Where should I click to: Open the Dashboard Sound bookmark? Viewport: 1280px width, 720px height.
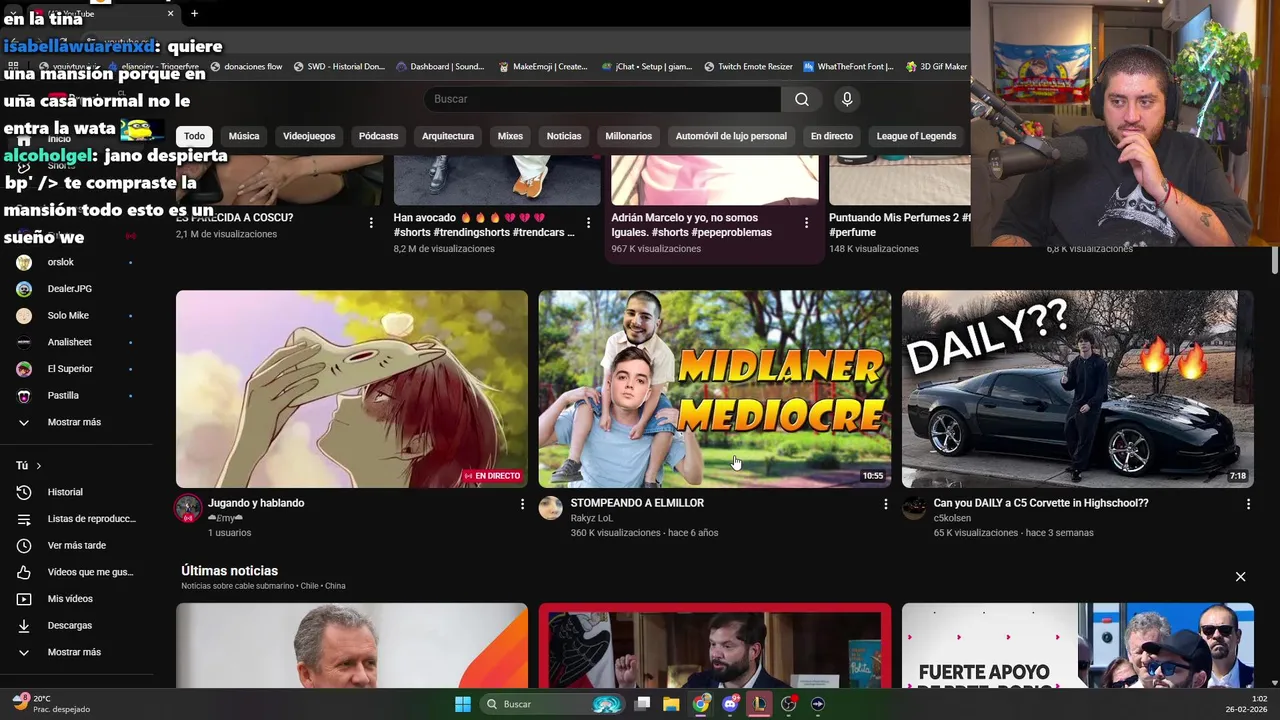(x=440, y=67)
